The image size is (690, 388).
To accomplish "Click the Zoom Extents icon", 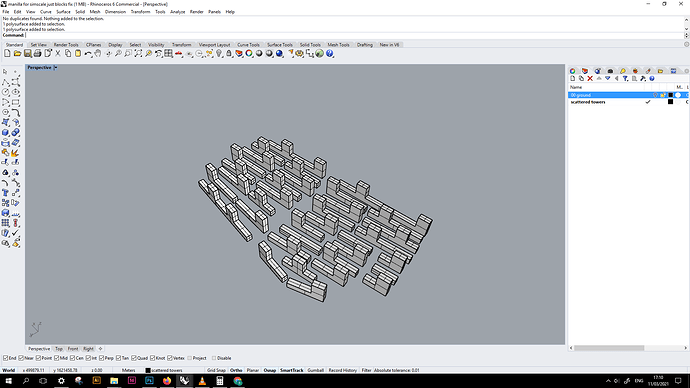I will point(138,53).
